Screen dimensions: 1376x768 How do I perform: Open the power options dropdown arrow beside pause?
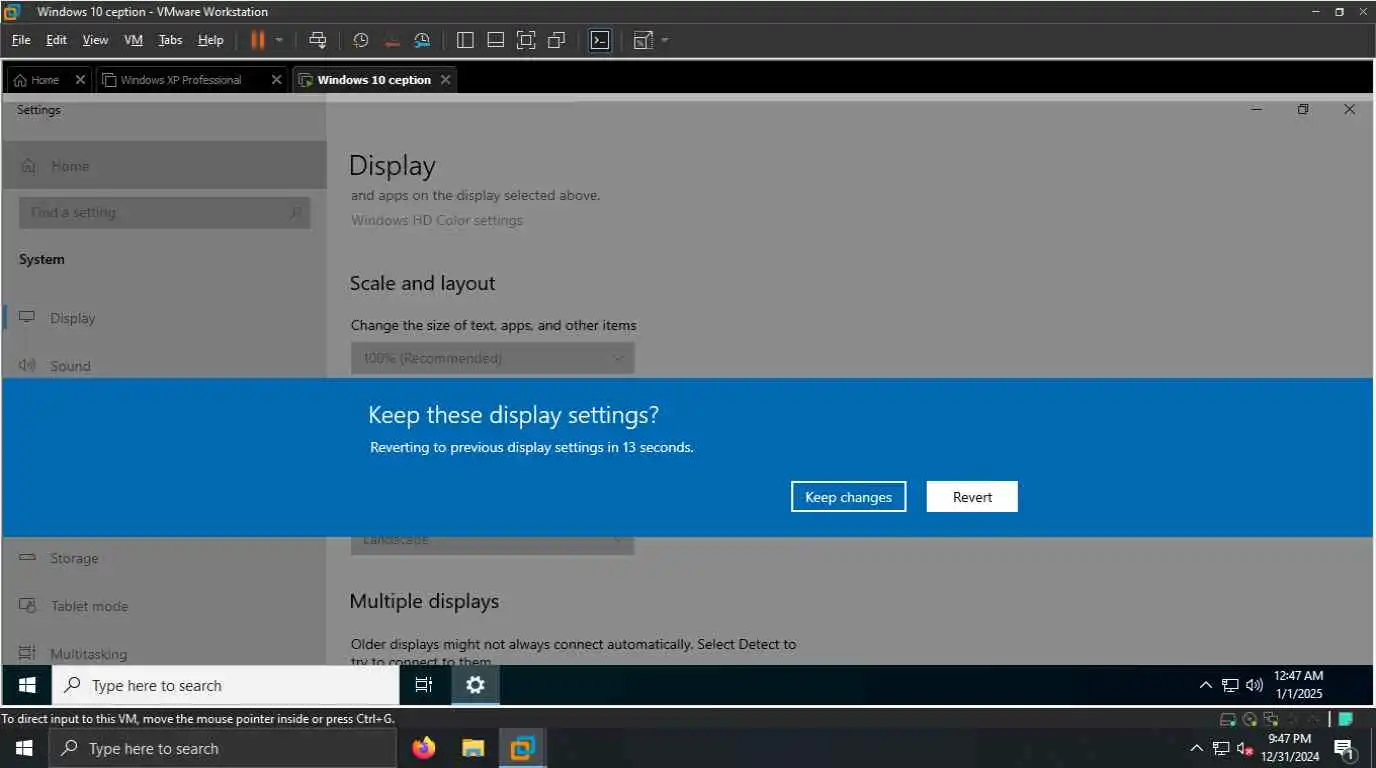pyautogui.click(x=279, y=40)
